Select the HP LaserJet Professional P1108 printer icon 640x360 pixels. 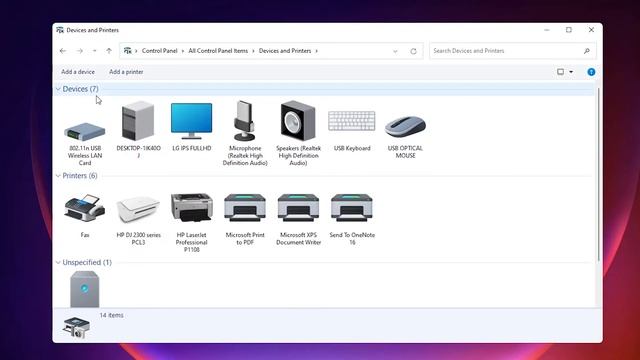click(191, 207)
